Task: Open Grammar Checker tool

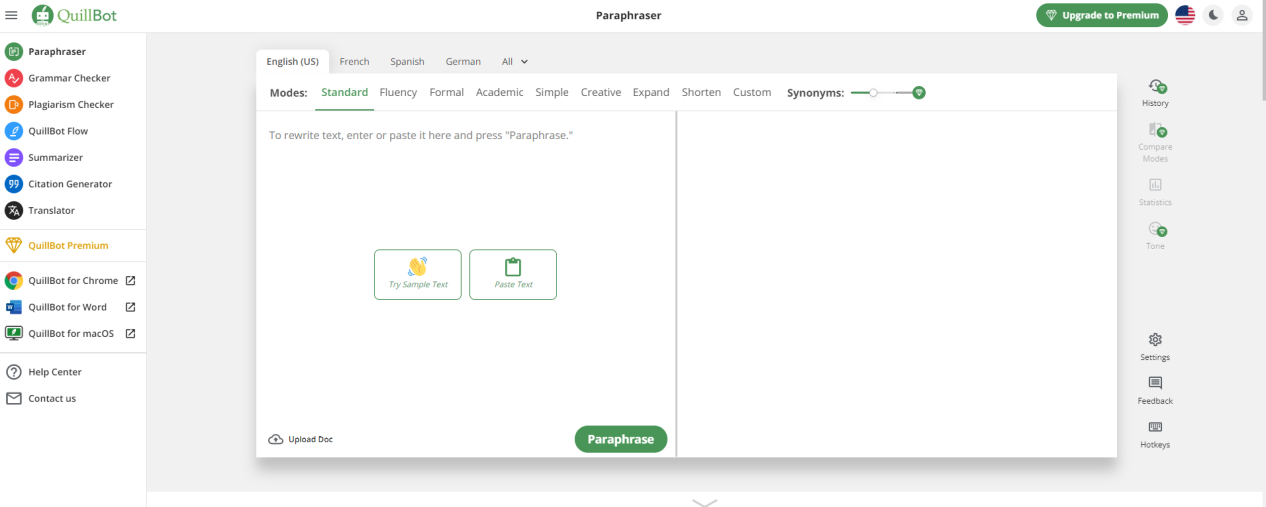Action: point(69,78)
